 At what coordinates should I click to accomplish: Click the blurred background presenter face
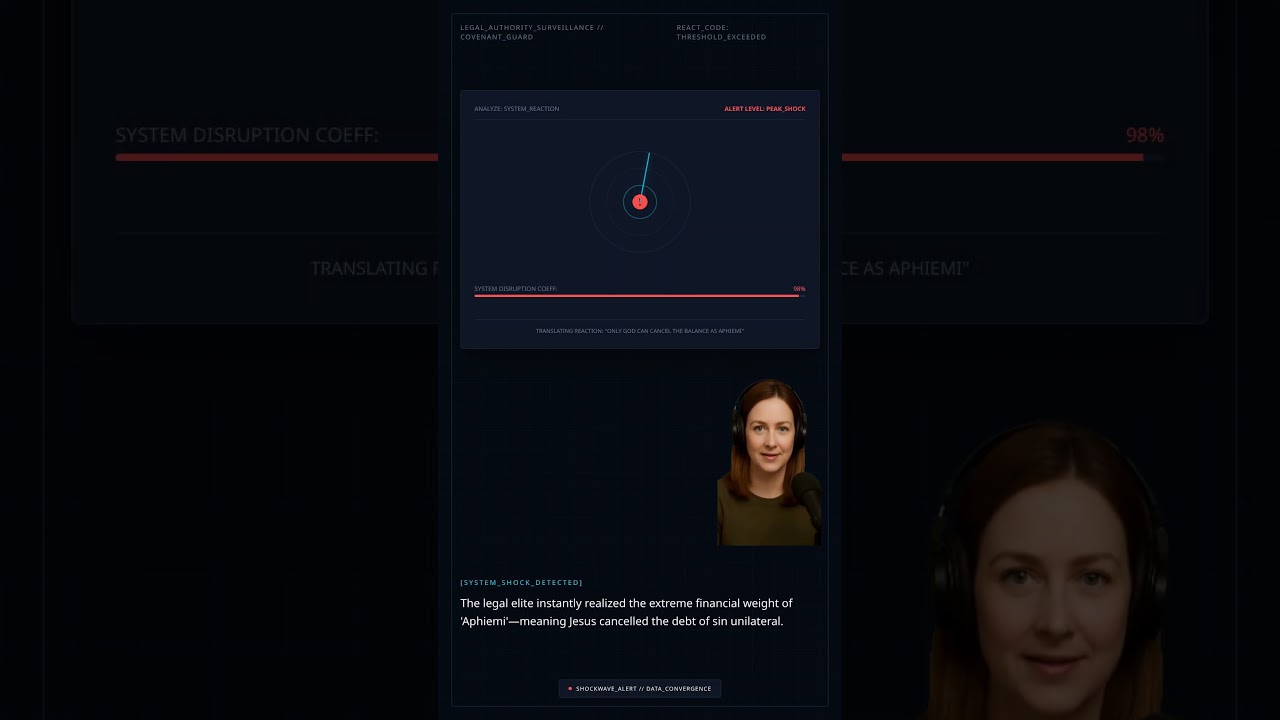(x=1048, y=570)
